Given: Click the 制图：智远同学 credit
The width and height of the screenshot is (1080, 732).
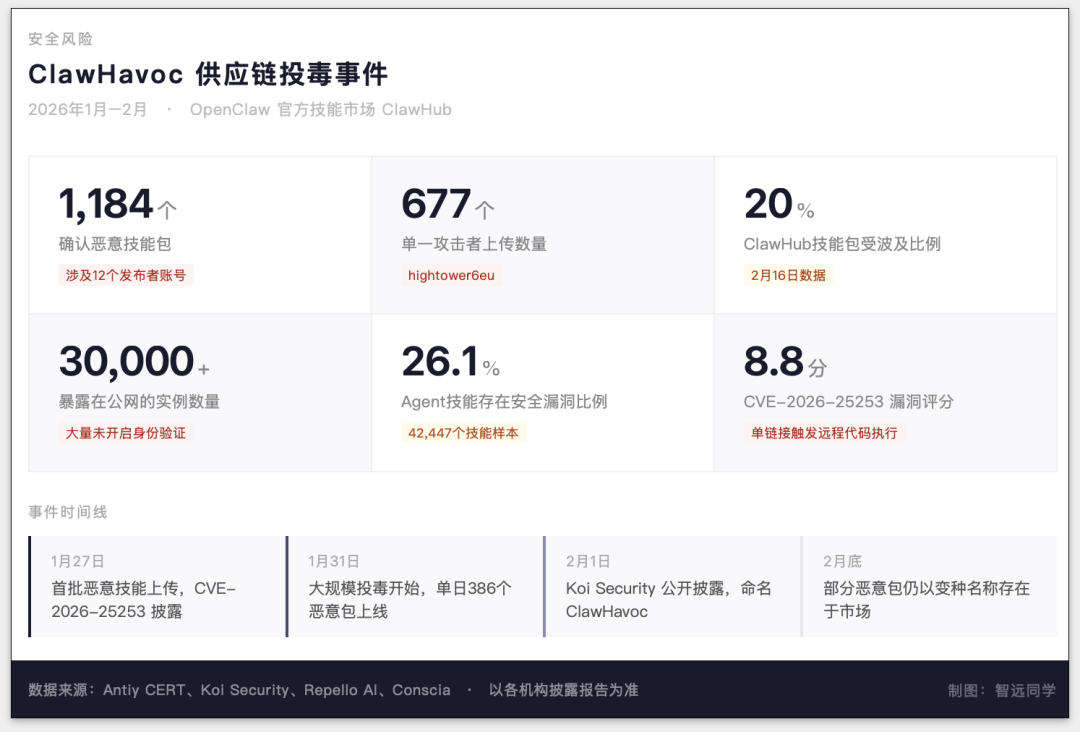Looking at the screenshot, I should tap(1001, 690).
